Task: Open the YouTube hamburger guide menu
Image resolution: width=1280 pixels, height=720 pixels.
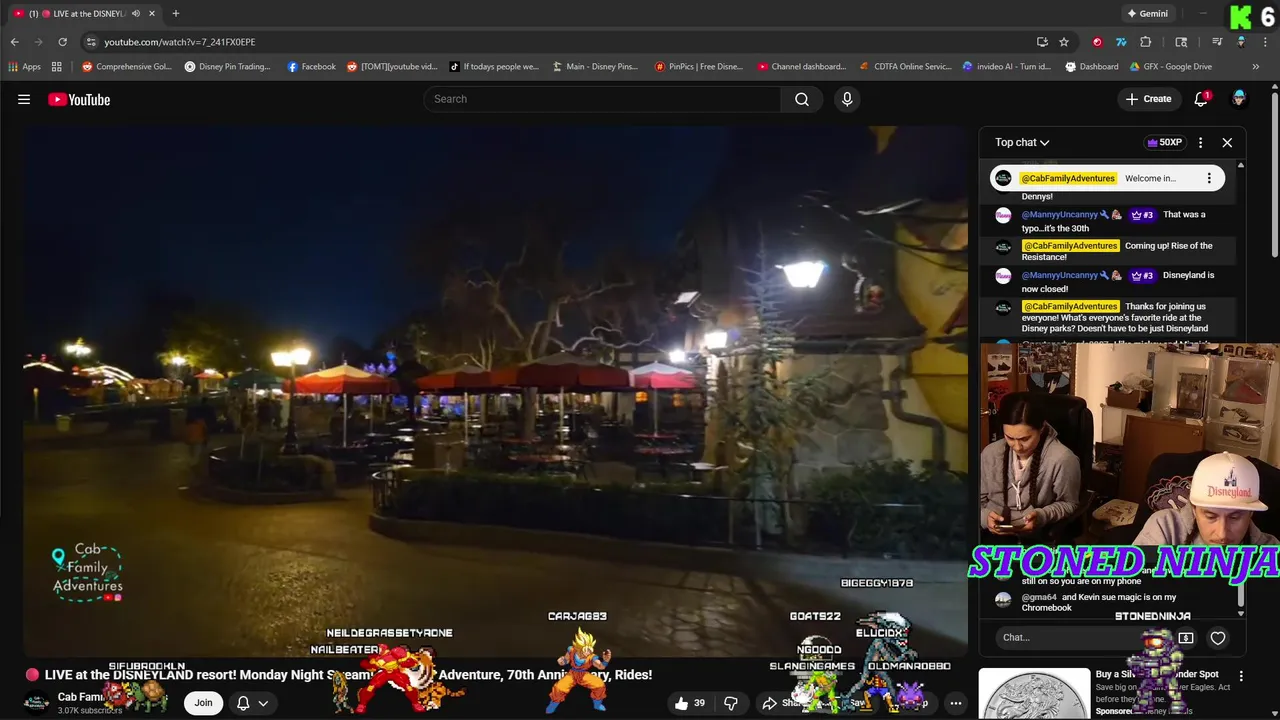Action: tap(24, 99)
